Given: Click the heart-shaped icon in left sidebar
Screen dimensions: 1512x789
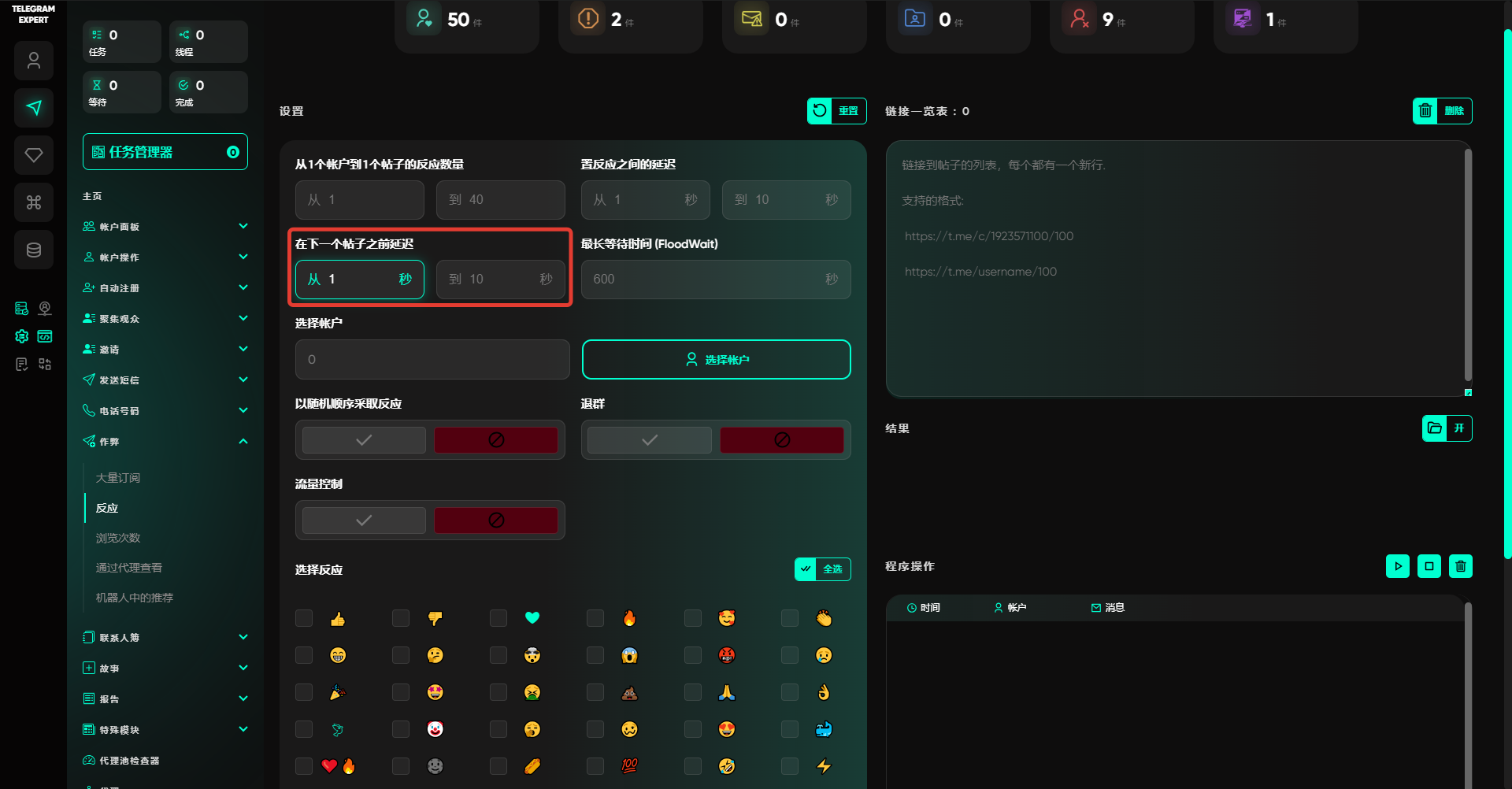Looking at the screenshot, I should 34,155.
